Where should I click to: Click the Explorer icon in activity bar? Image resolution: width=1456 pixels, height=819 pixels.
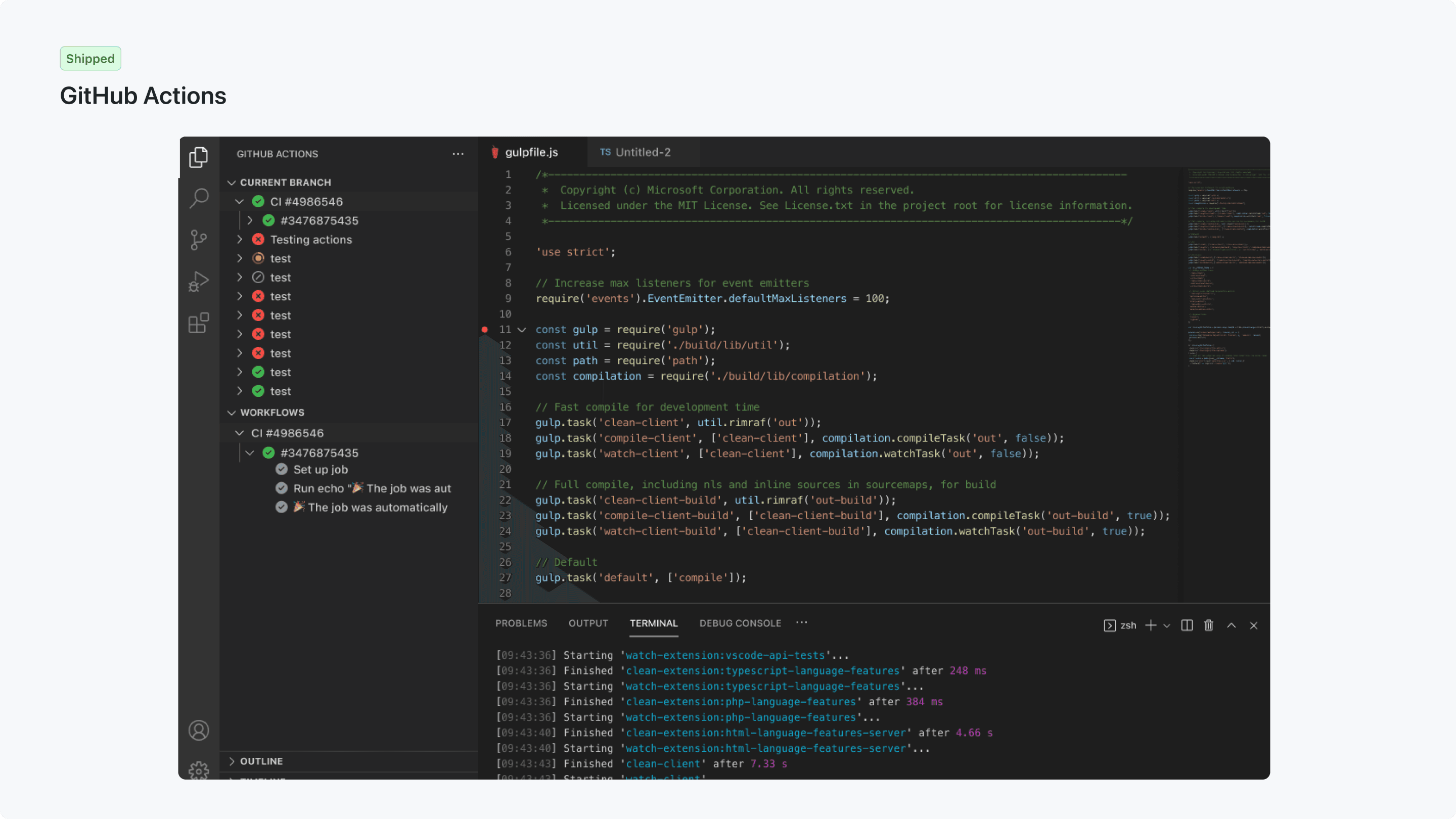pos(199,157)
